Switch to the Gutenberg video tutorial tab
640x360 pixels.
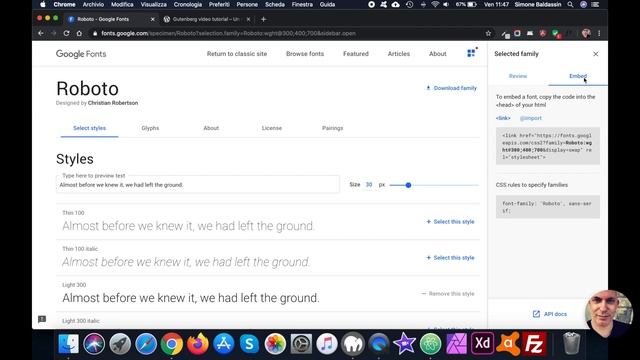click(x=206, y=19)
